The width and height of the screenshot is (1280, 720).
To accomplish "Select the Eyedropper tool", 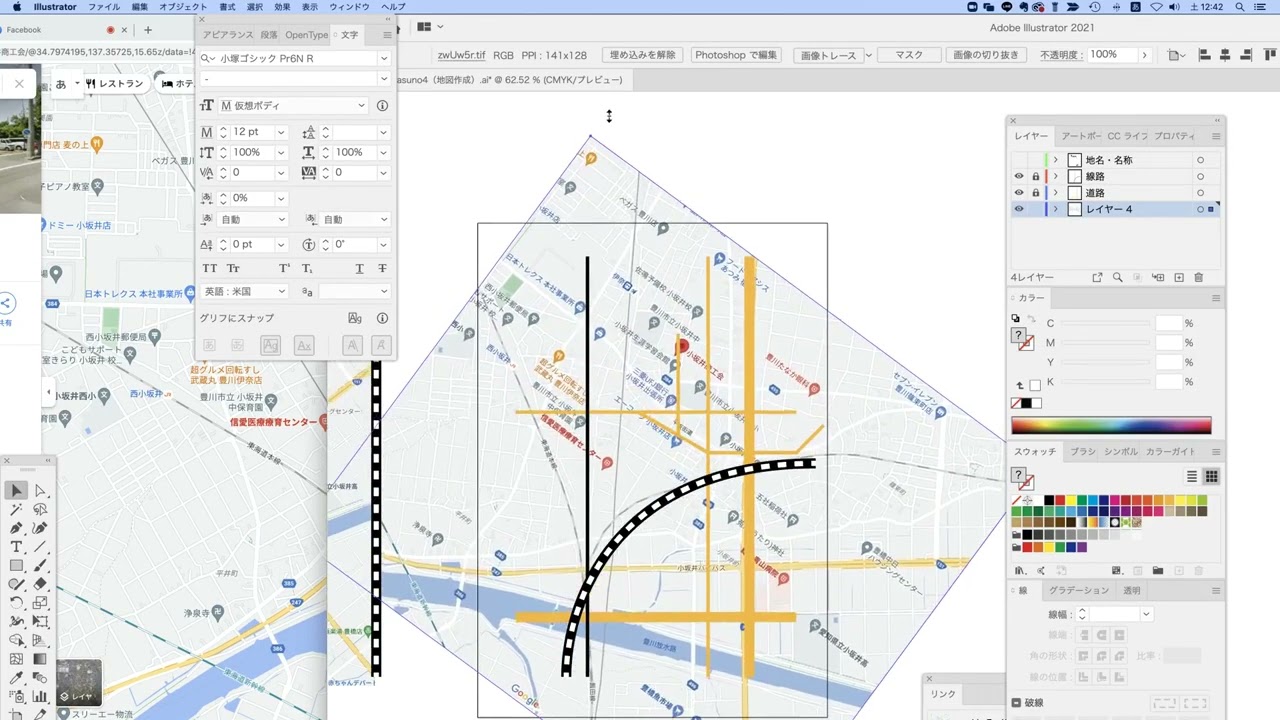I will tap(16, 678).
